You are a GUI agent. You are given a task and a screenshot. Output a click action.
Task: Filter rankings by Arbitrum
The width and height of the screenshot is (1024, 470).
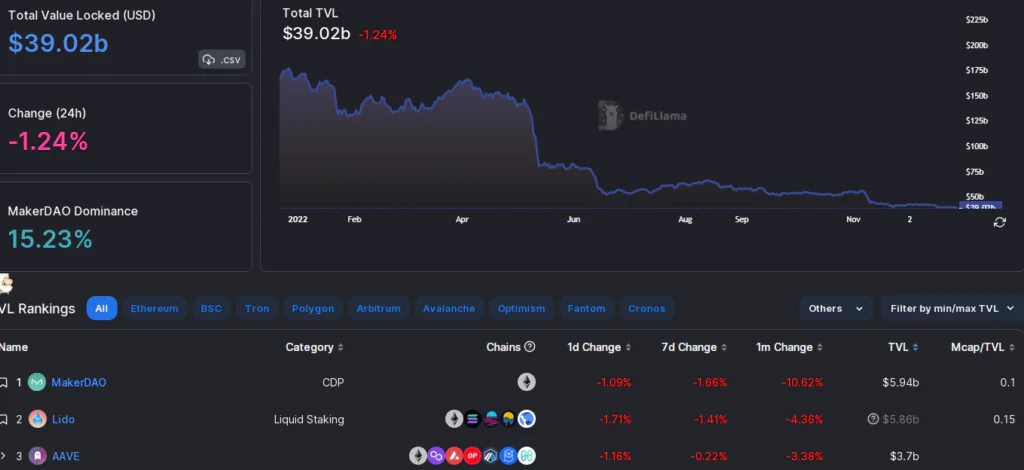click(379, 308)
